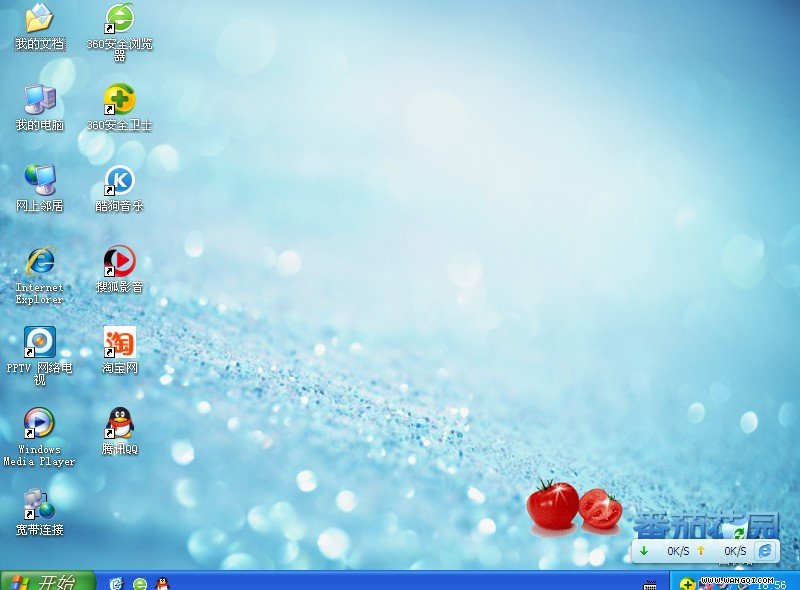Image resolution: width=800 pixels, height=590 pixels.
Task: Launch 360 browser from quick launch bar
Action: [x=140, y=583]
